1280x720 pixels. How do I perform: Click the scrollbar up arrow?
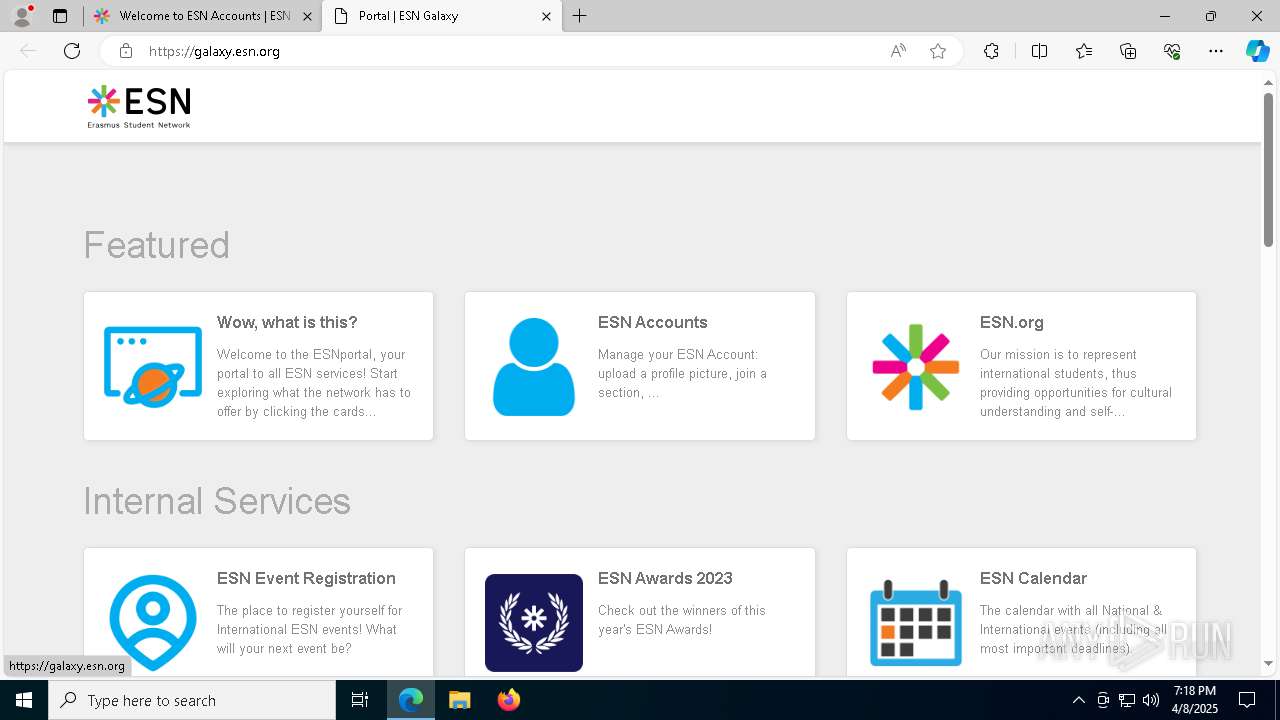(1268, 81)
